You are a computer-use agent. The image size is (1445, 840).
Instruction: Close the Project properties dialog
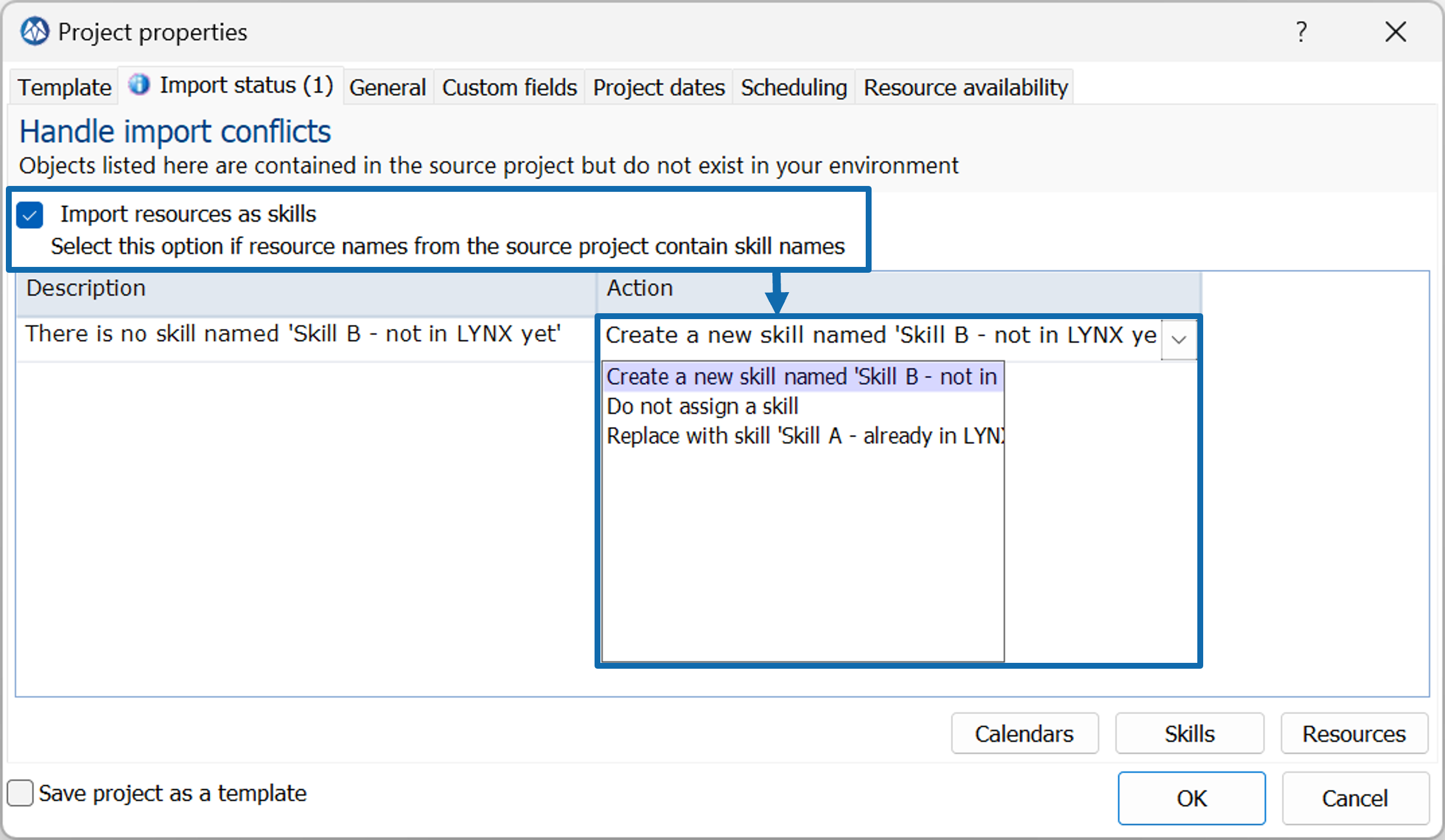coord(1396,32)
